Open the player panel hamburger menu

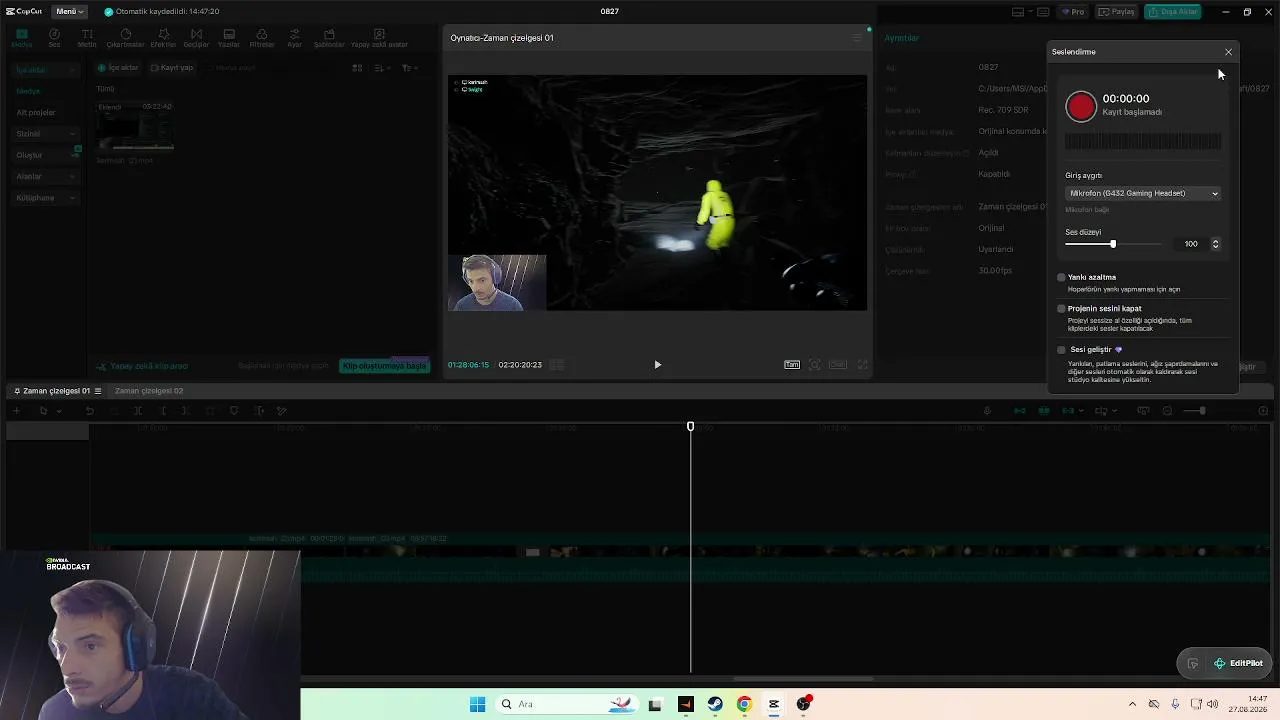tap(857, 38)
